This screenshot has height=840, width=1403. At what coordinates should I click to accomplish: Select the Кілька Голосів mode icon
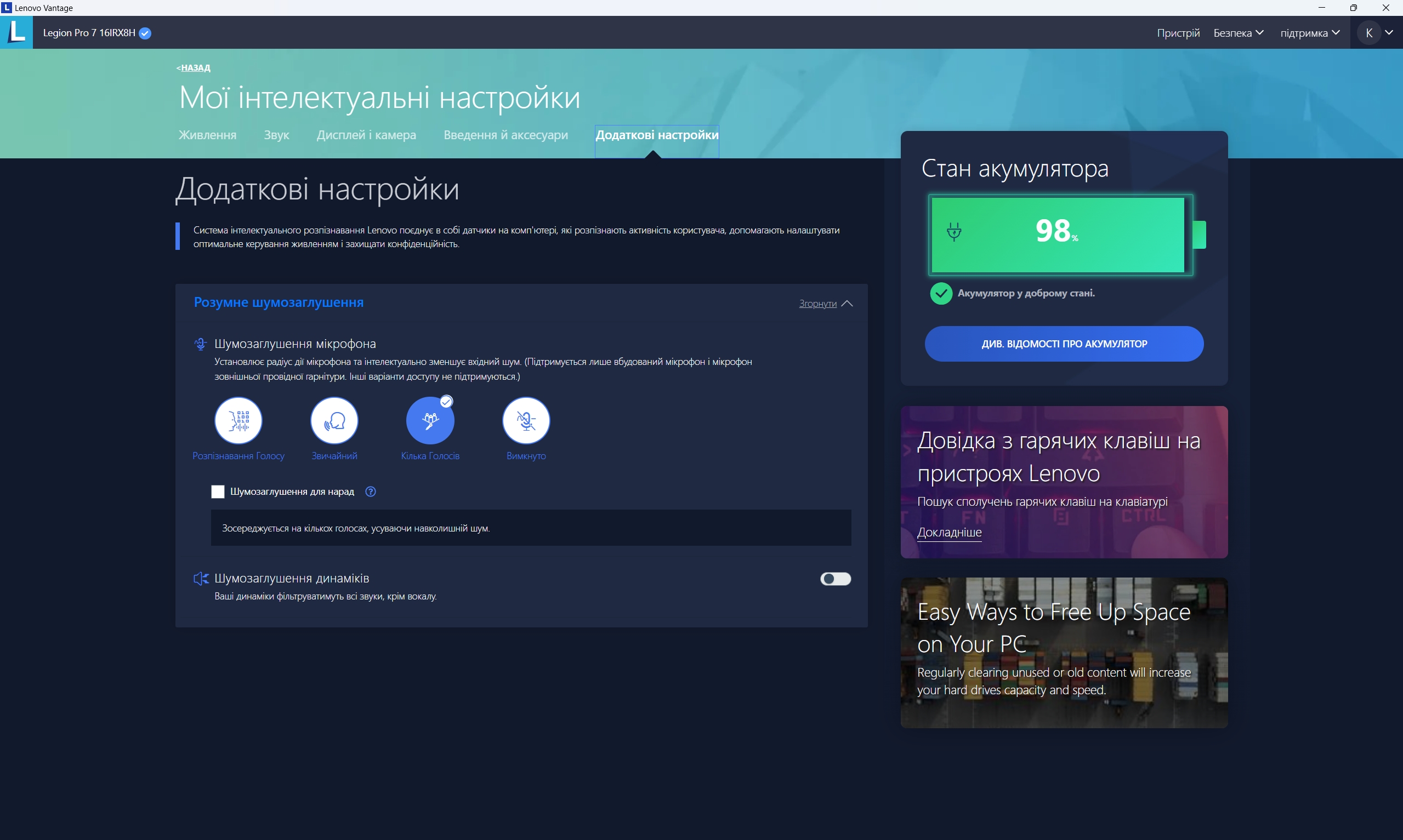pyautogui.click(x=430, y=421)
